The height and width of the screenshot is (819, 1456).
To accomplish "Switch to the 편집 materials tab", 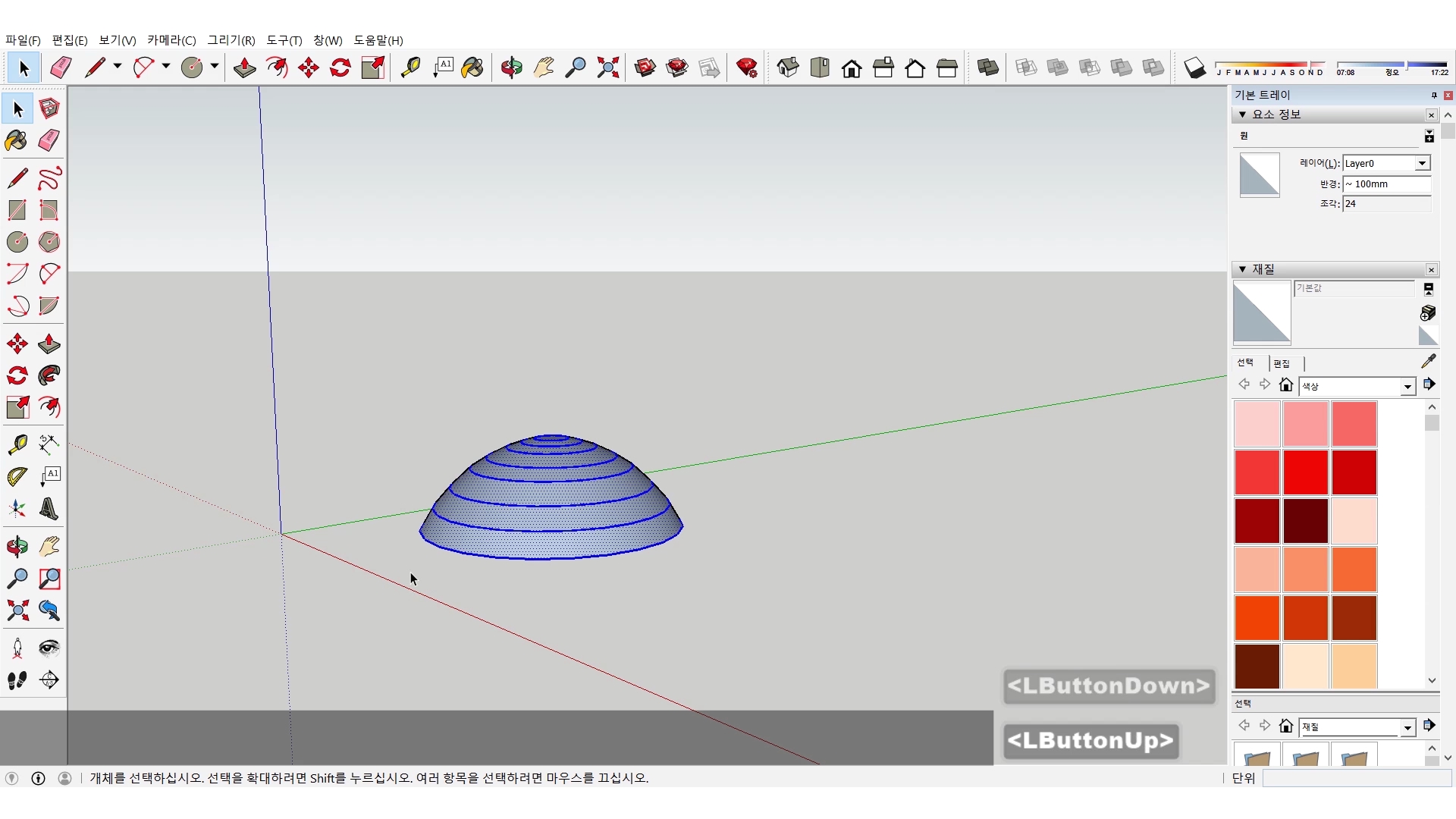I will pos(1282,363).
